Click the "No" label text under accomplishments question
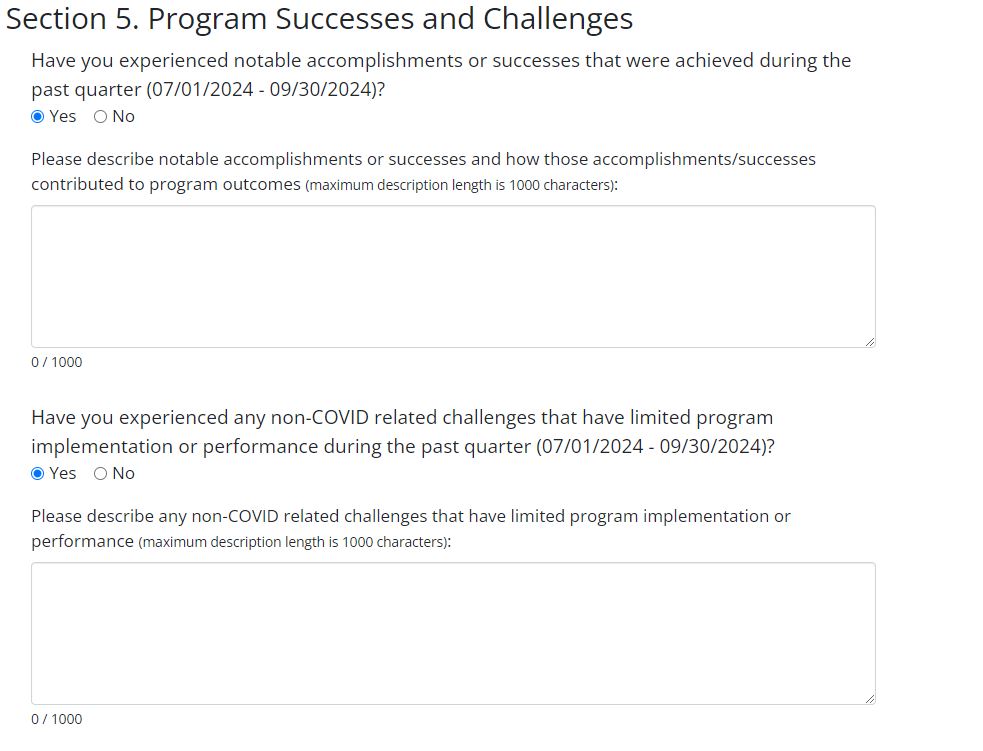The width and height of the screenshot is (983, 751). tap(124, 117)
